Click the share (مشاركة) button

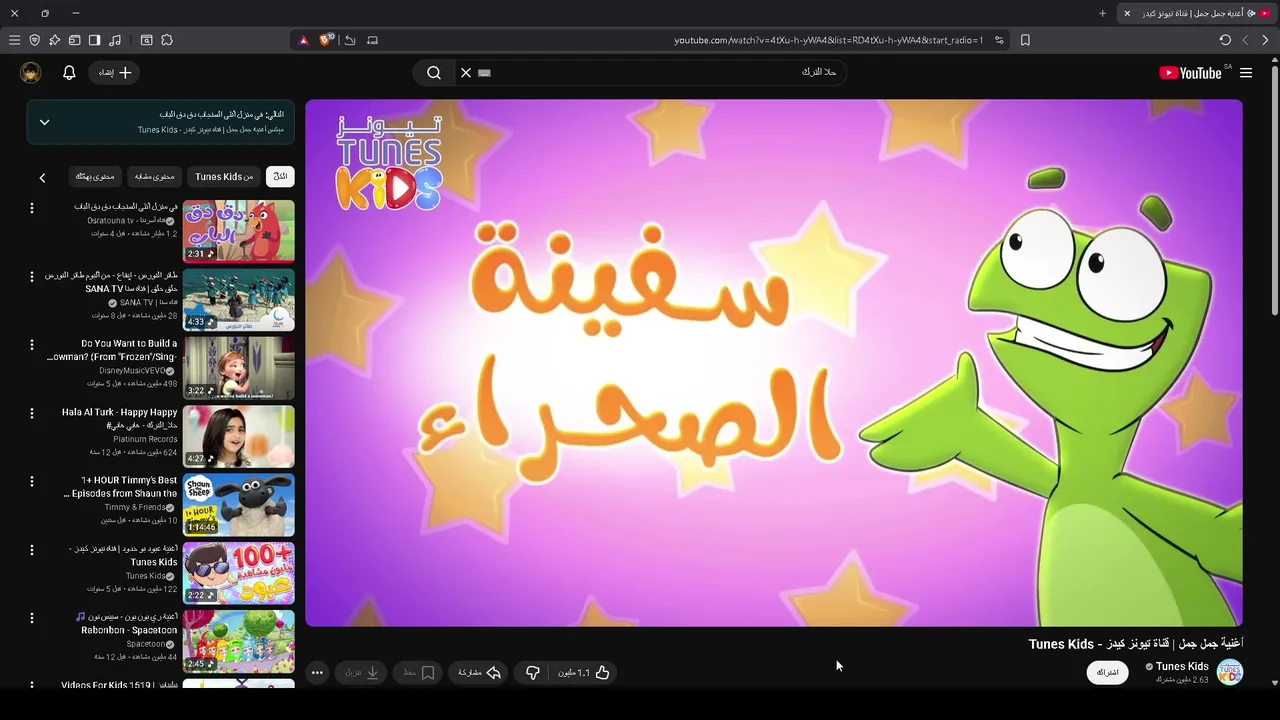479,673
